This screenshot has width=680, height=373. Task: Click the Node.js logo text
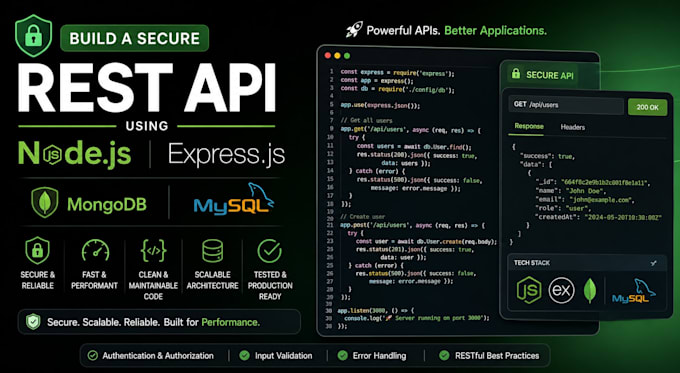pos(75,154)
